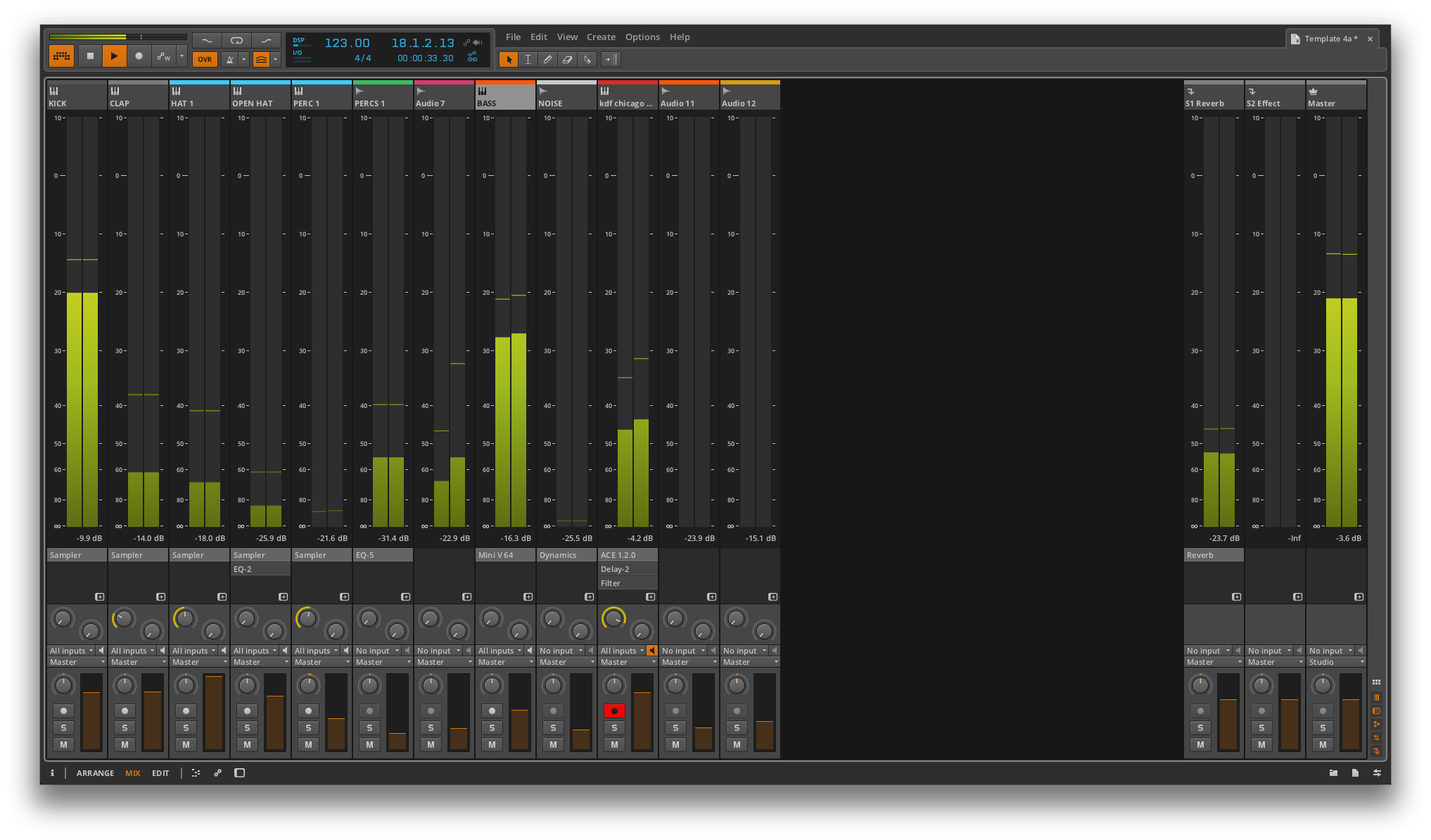Mute the BASS track
The width and height of the screenshot is (1431, 840).
point(492,745)
